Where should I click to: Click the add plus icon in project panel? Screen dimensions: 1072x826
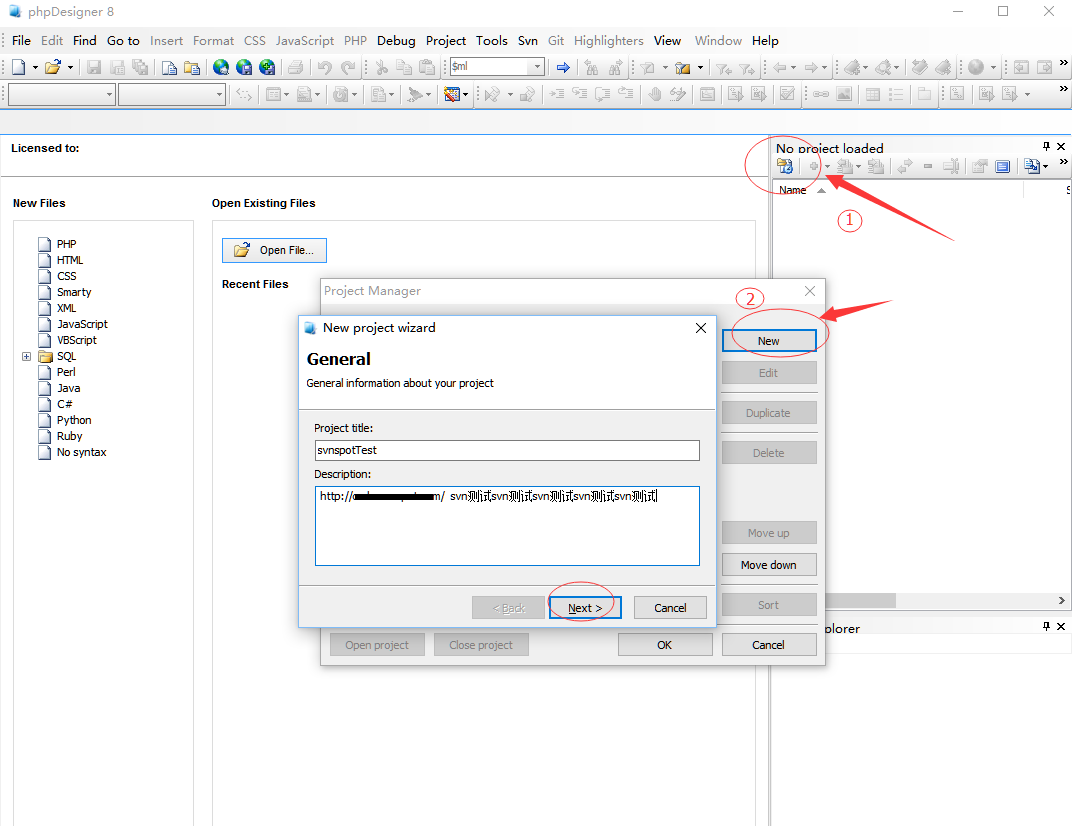pos(814,166)
